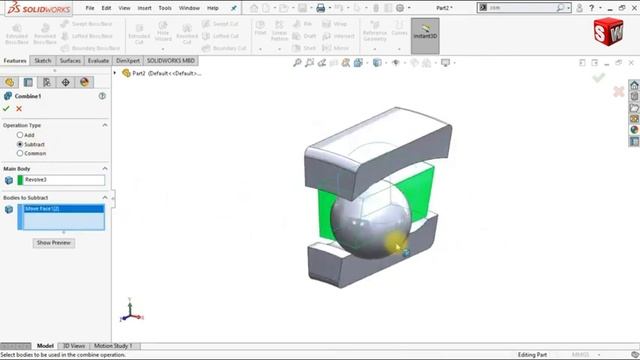This screenshot has width=640, height=360.
Task: Open the Insert menu
Action: pos(144,8)
